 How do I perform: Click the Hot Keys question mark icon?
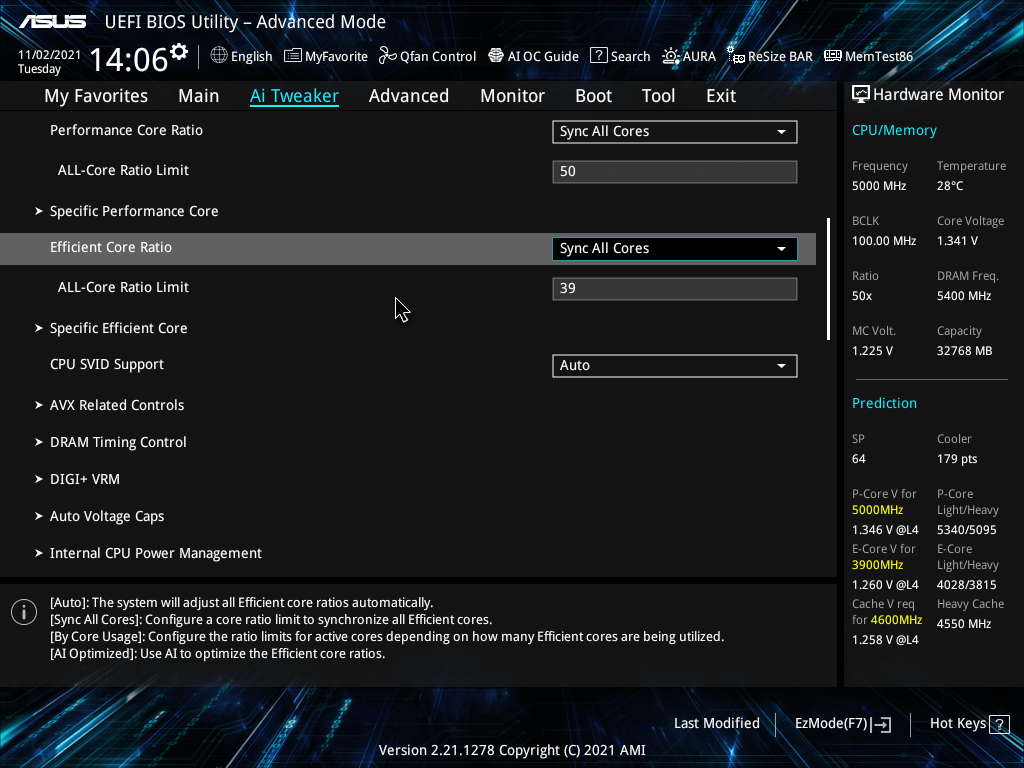pyautogui.click(x=999, y=724)
